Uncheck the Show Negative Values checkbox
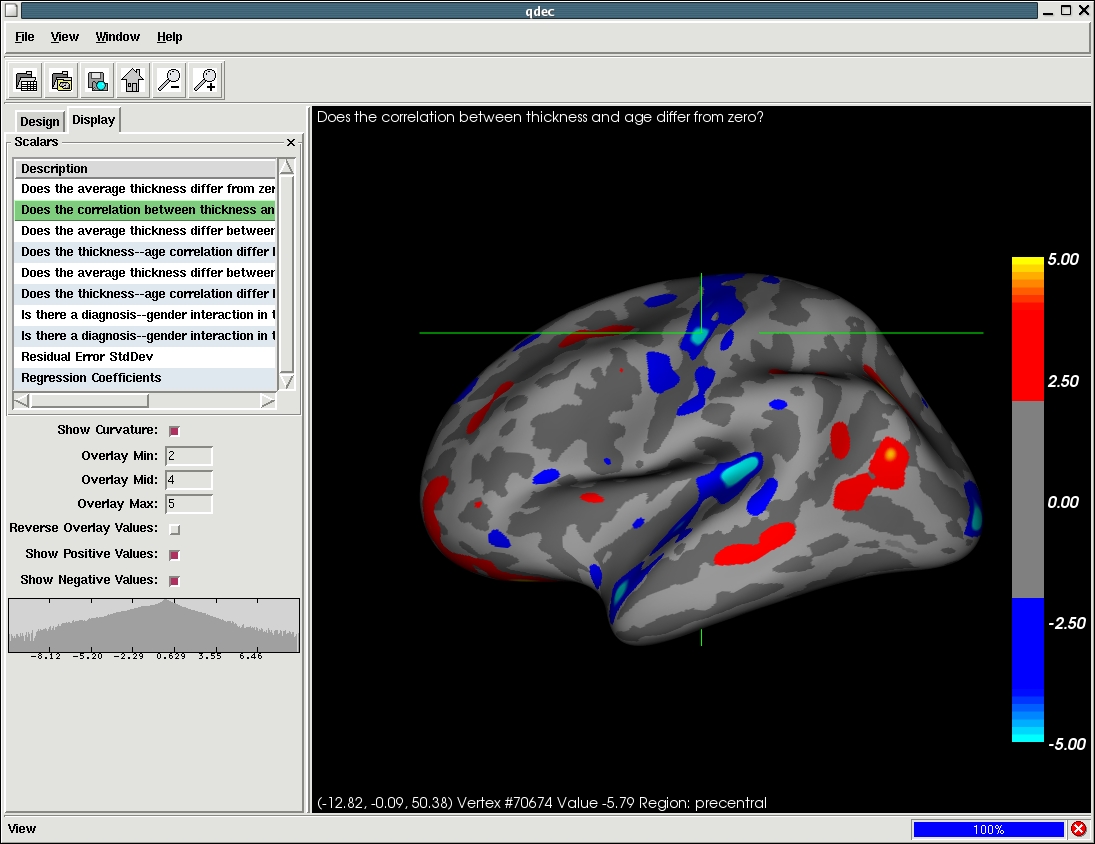 click(x=174, y=581)
